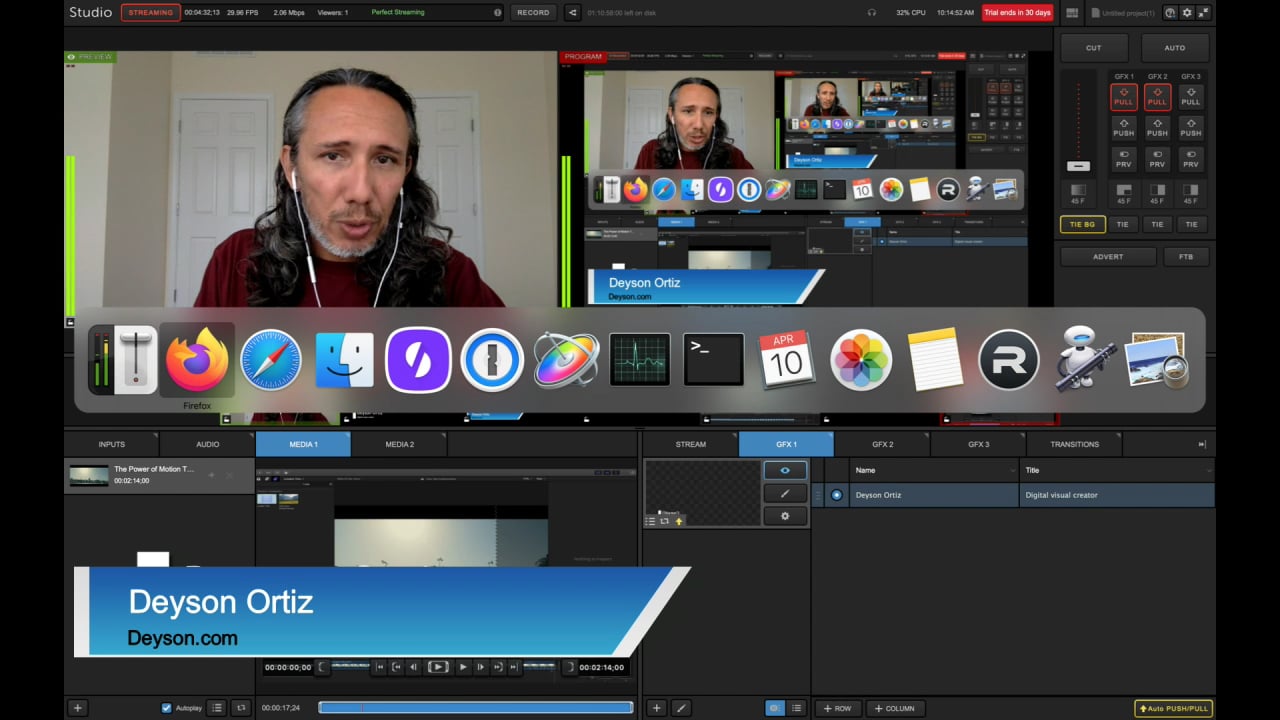Switch GFX panel to list view
Viewport: 1280px width, 720px height.
tap(796, 708)
